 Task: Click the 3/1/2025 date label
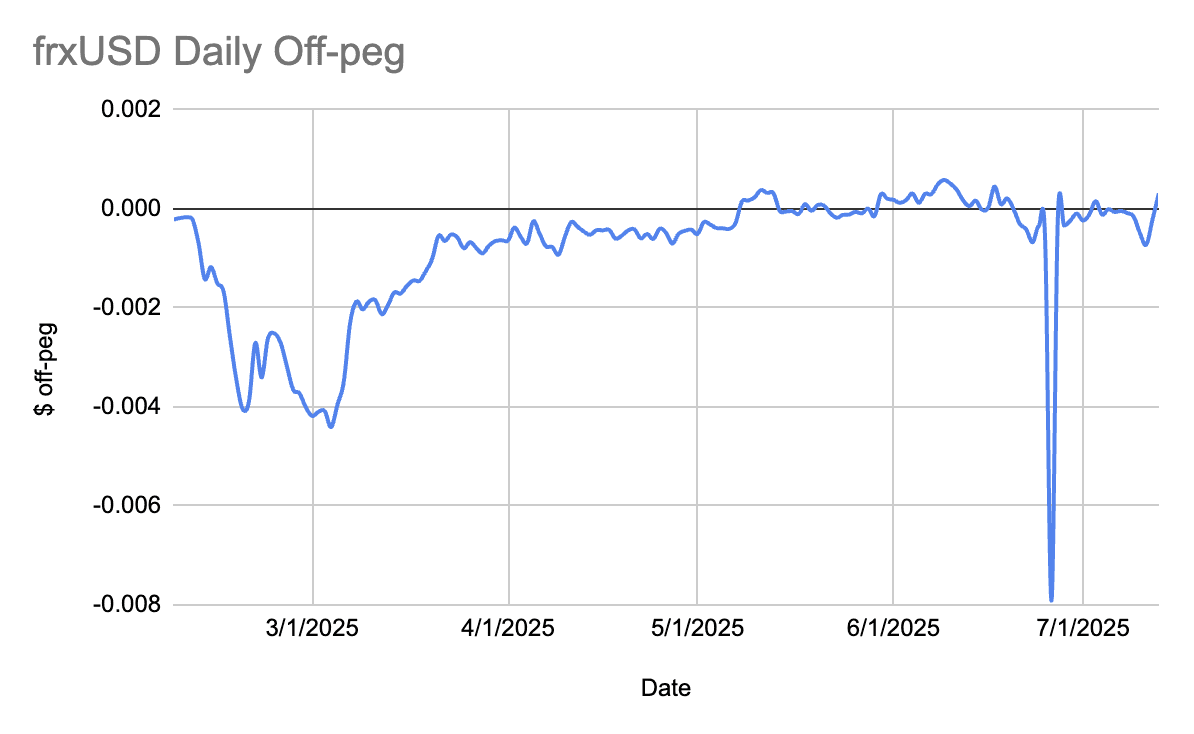tap(313, 629)
